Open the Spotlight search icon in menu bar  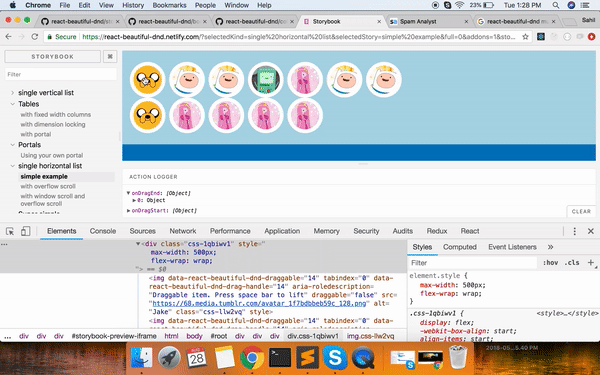click(x=556, y=5)
